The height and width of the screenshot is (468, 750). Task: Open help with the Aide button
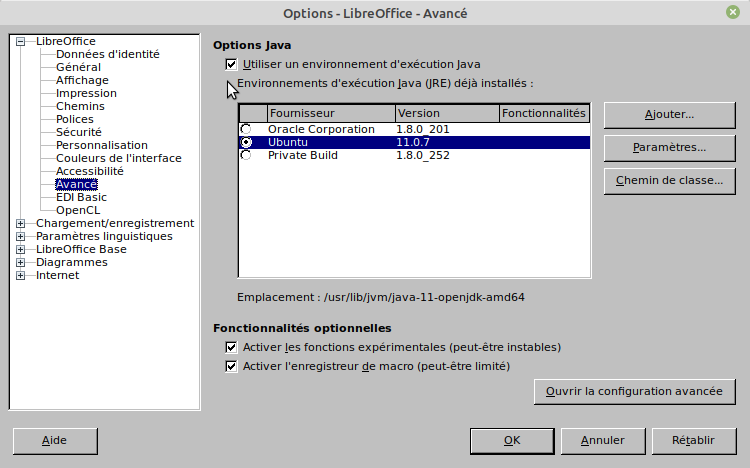tap(55, 441)
